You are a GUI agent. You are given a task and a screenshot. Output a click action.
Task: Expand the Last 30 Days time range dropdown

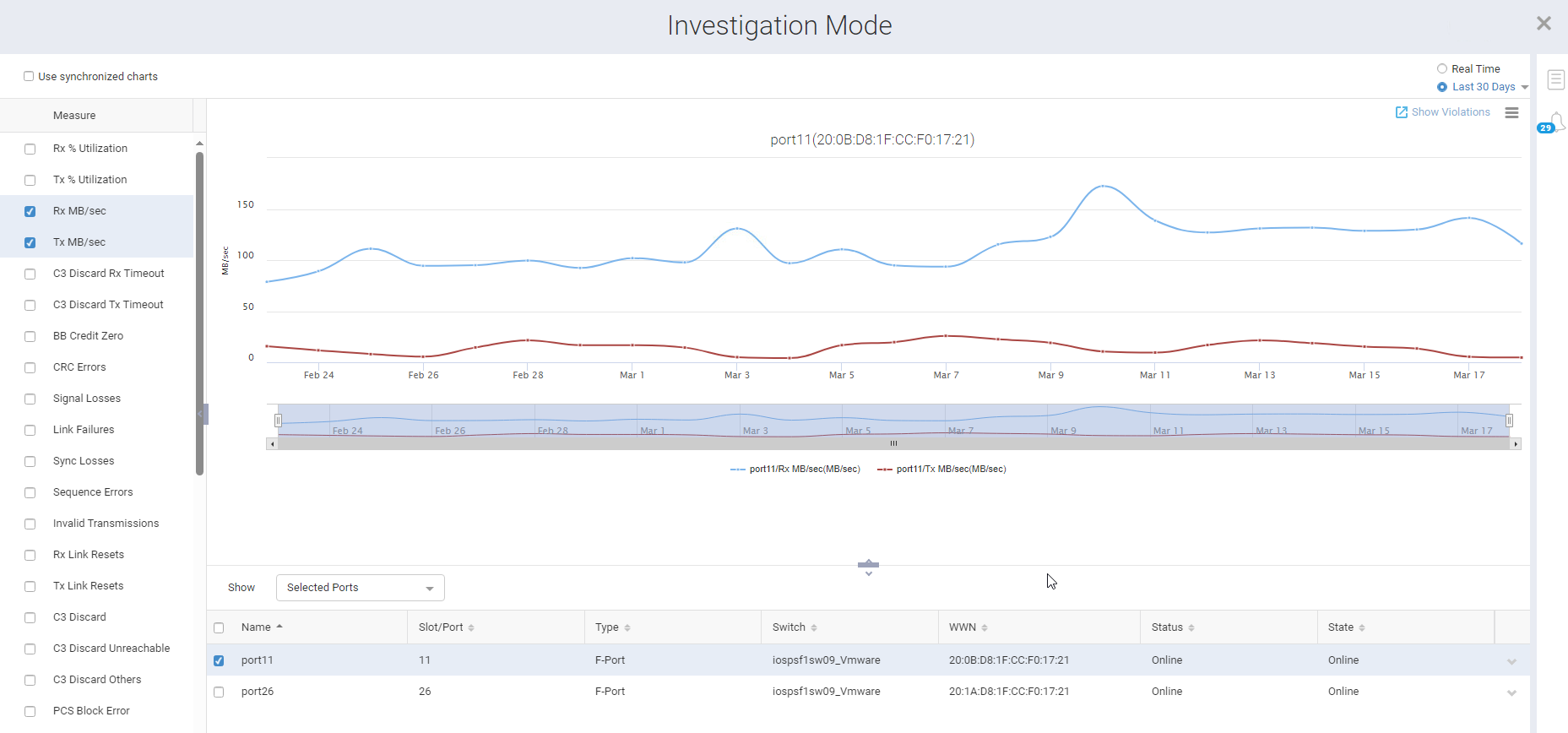[1524, 87]
